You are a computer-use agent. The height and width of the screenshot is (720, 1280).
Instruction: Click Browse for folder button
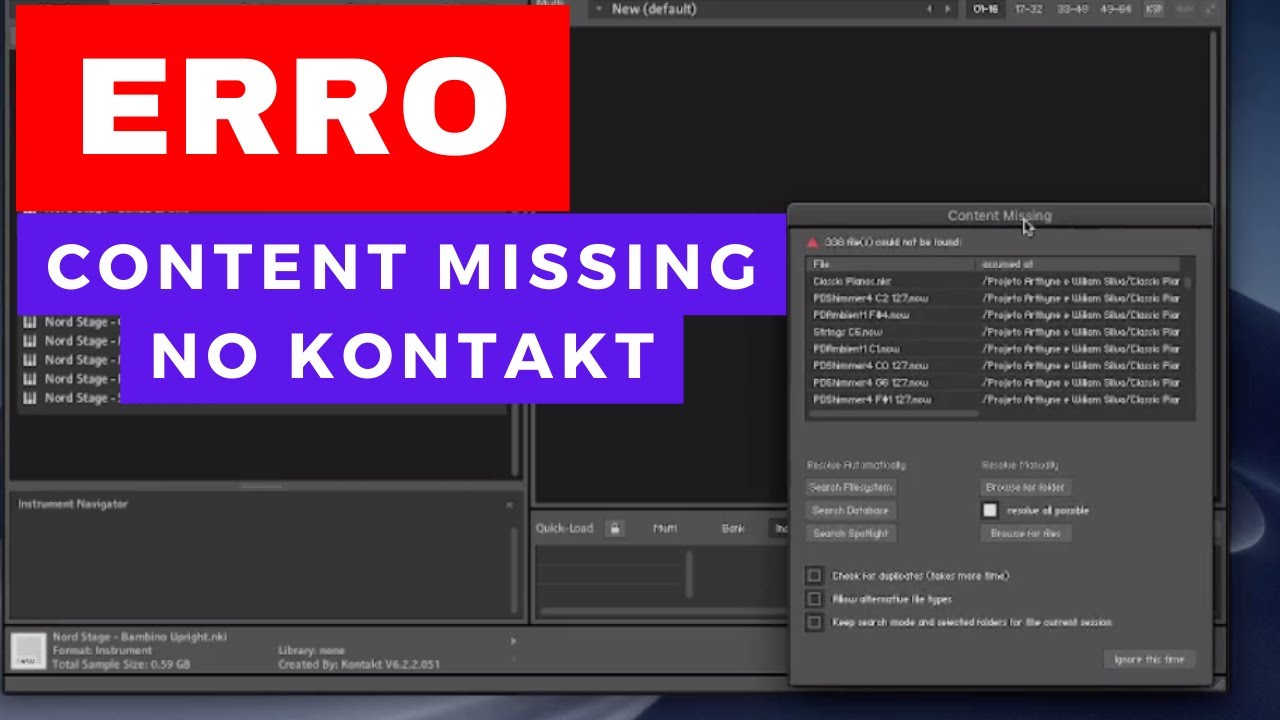(1025, 487)
